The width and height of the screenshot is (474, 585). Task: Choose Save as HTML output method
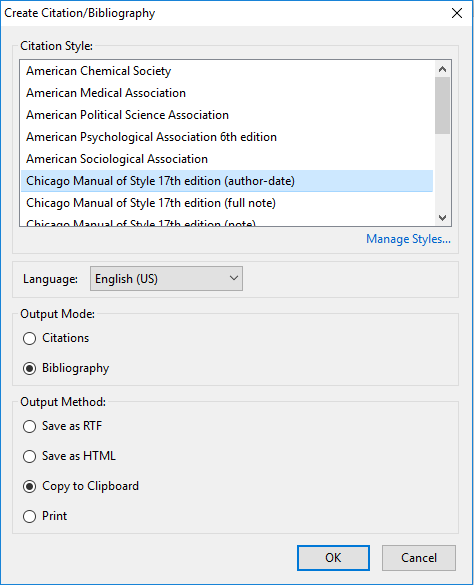pyautogui.click(x=69, y=456)
